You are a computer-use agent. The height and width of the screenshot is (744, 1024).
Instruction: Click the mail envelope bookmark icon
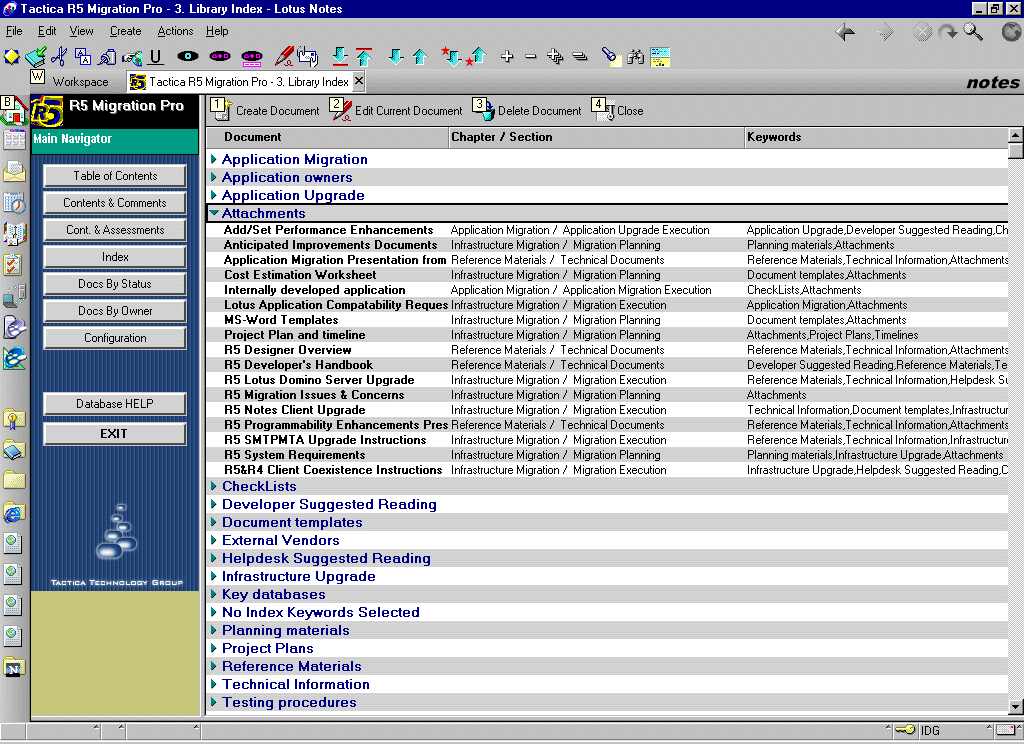(x=14, y=171)
